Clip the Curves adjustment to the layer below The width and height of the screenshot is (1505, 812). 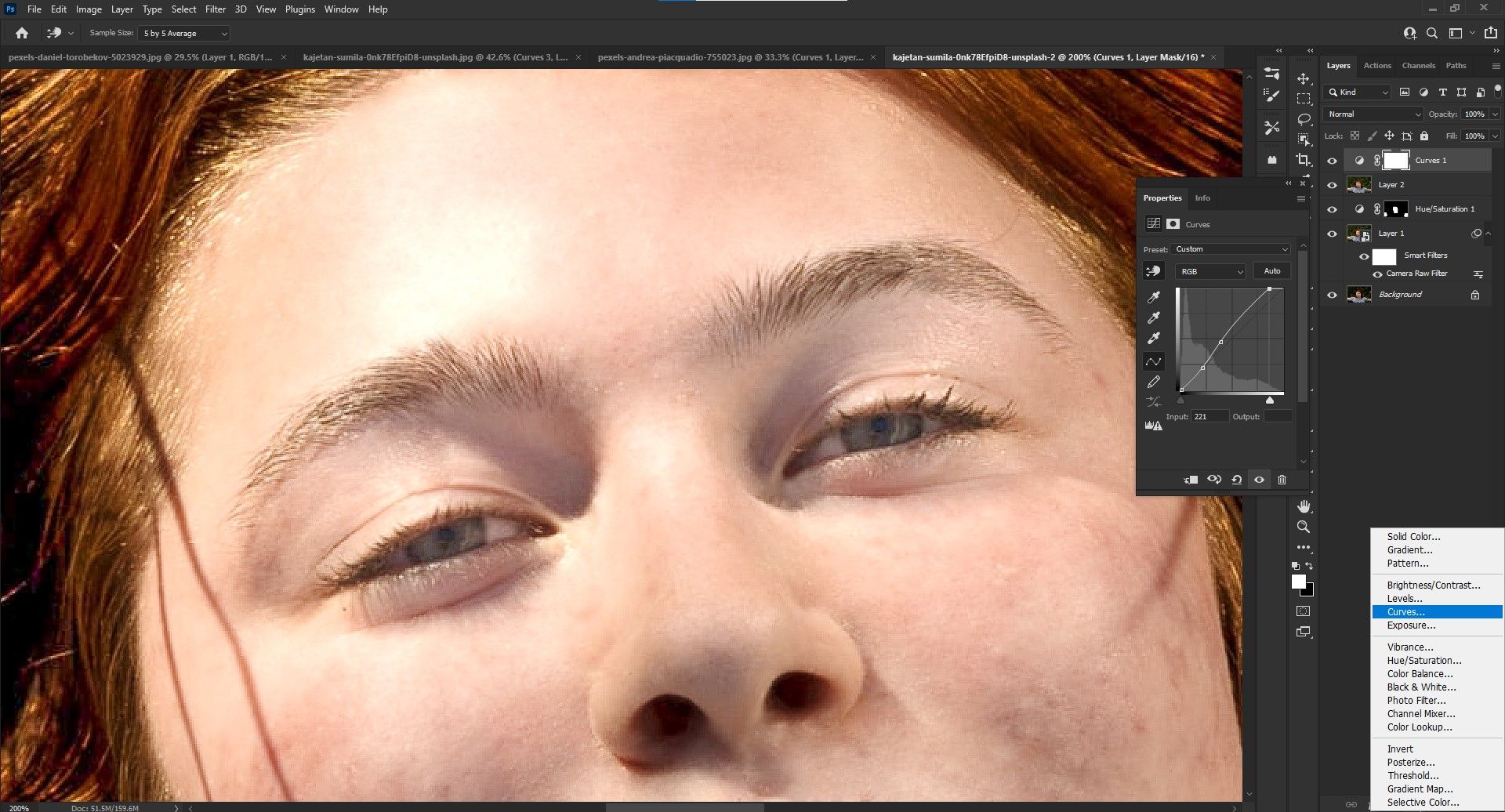pyautogui.click(x=1191, y=480)
